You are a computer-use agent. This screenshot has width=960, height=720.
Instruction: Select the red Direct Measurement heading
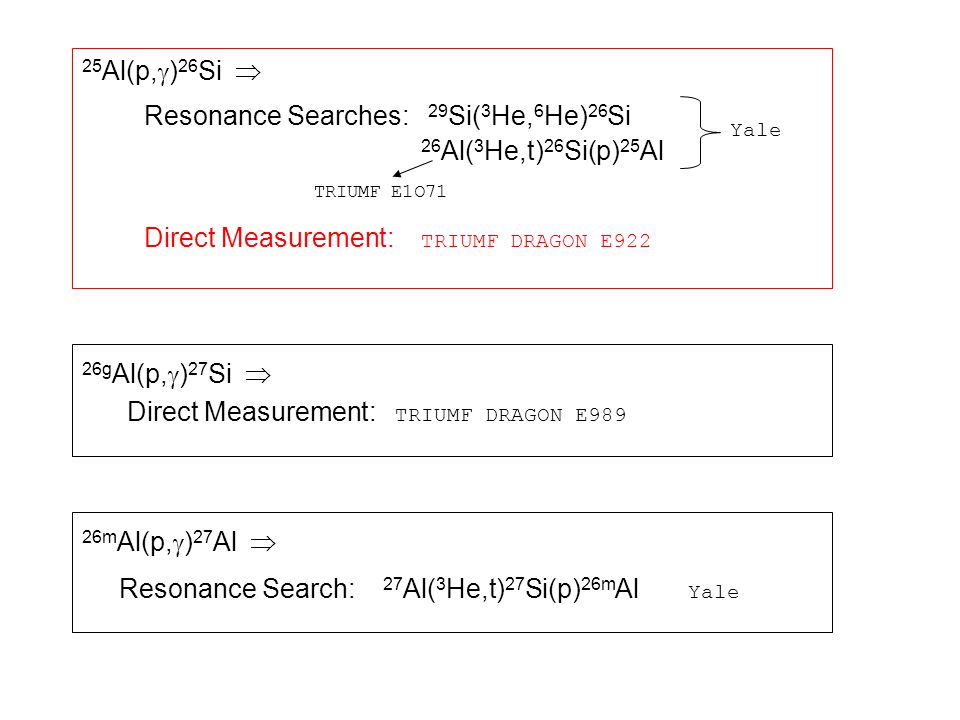point(269,238)
